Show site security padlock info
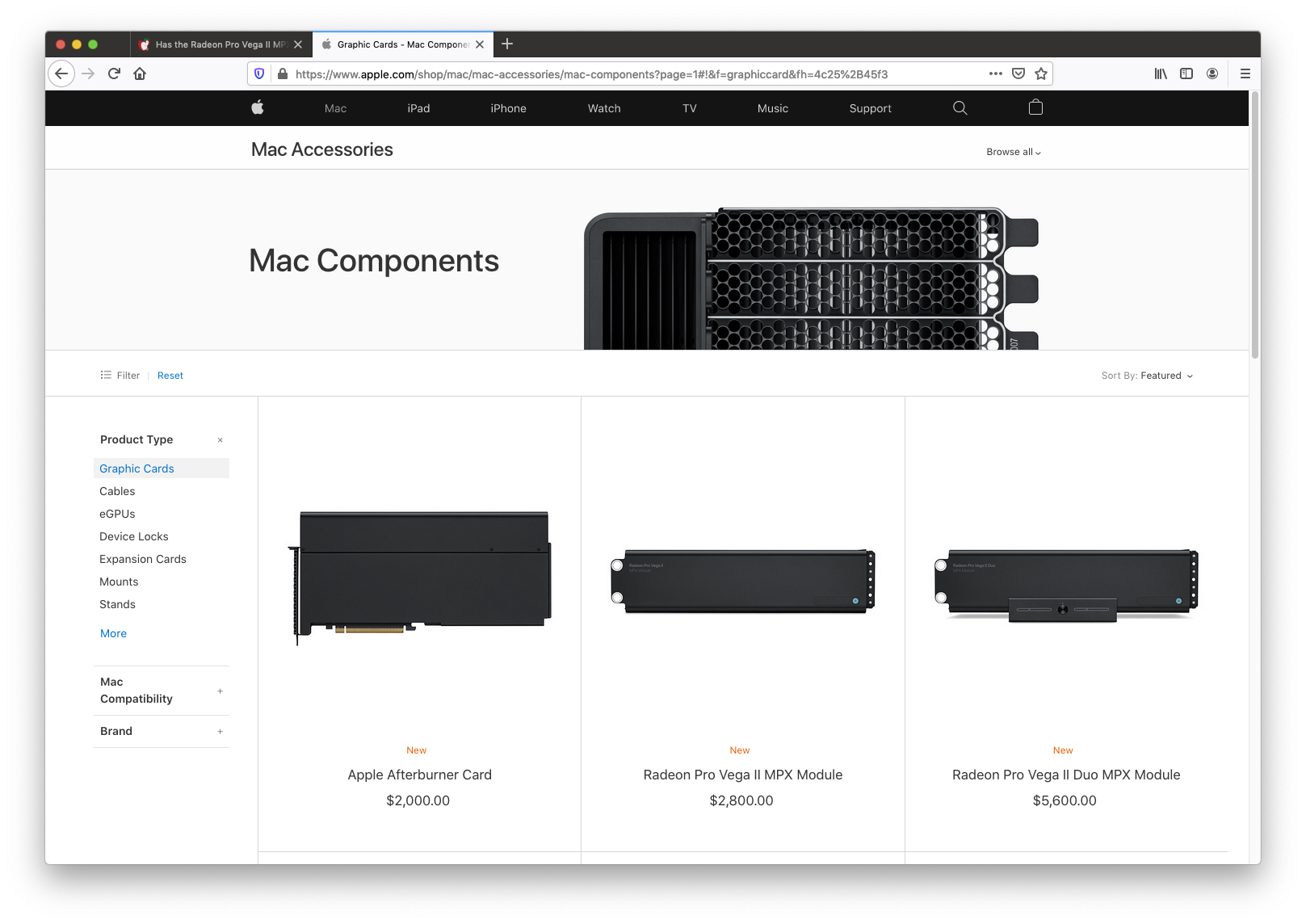The height and width of the screenshot is (924, 1306). point(282,73)
